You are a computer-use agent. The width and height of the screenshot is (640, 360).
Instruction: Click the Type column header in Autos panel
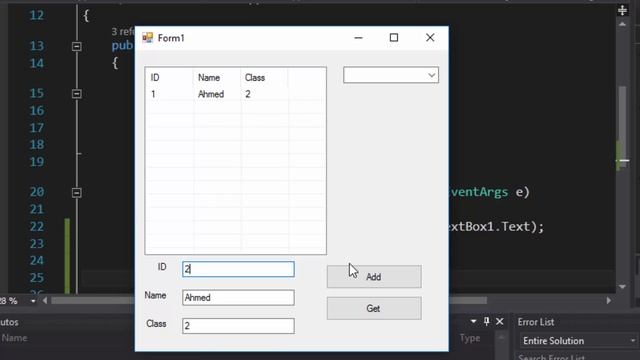pyautogui.click(x=470, y=338)
